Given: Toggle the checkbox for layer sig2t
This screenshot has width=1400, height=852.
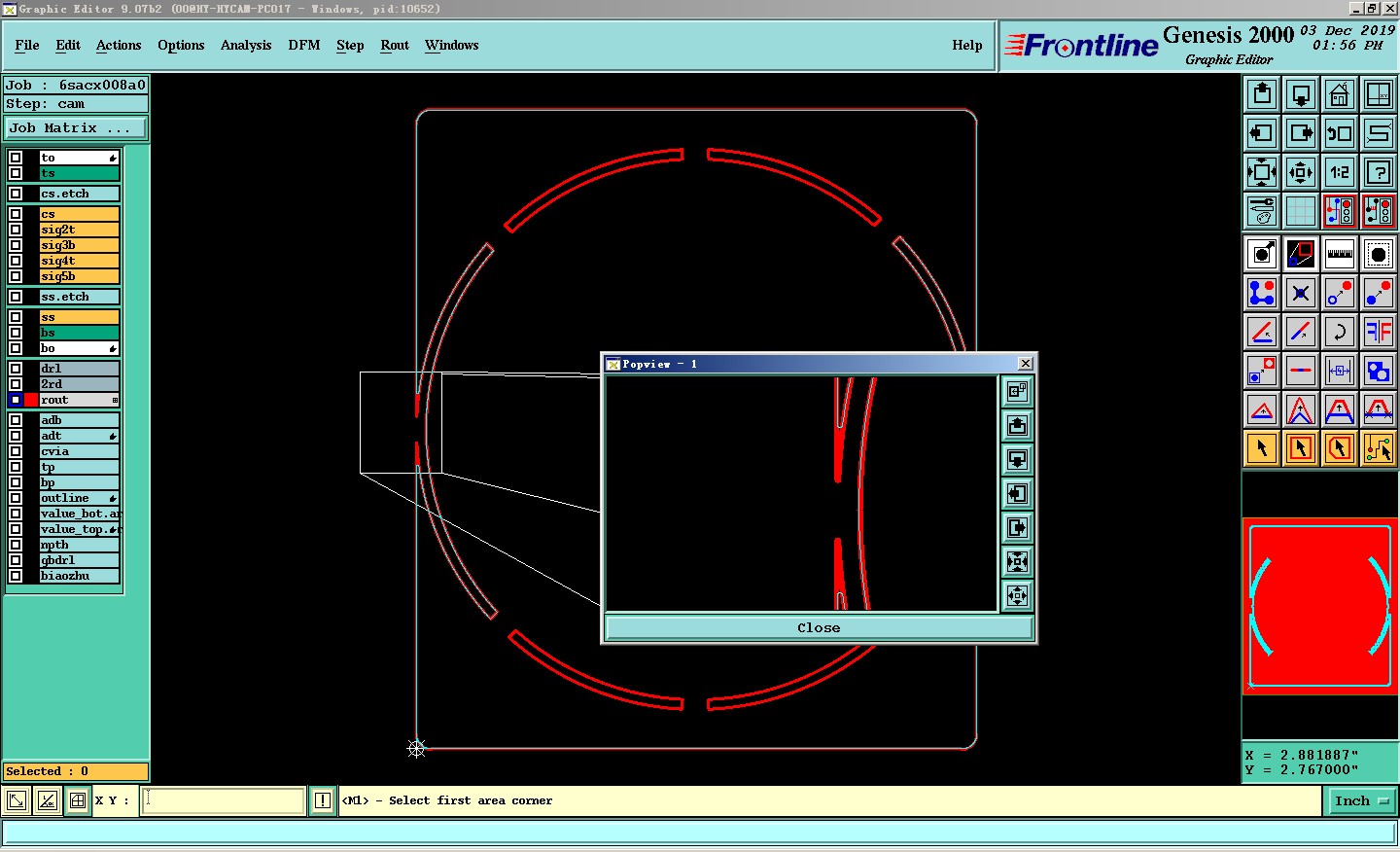Looking at the screenshot, I should [16, 230].
